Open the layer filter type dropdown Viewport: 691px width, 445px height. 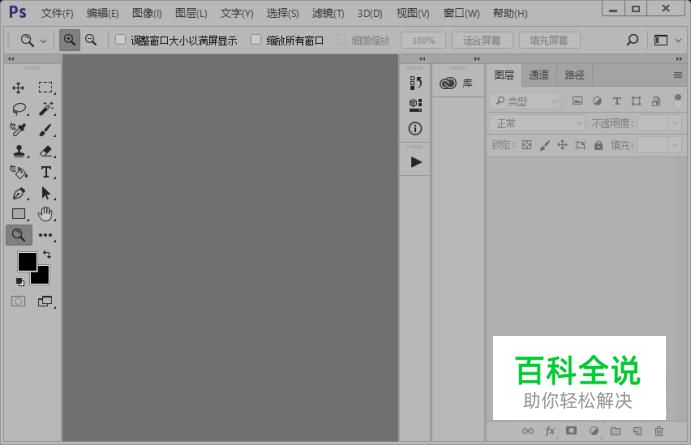tap(525, 101)
